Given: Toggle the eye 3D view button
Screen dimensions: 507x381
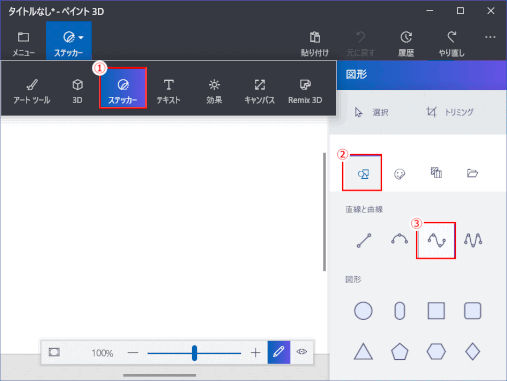Looking at the screenshot, I should [x=301, y=352].
